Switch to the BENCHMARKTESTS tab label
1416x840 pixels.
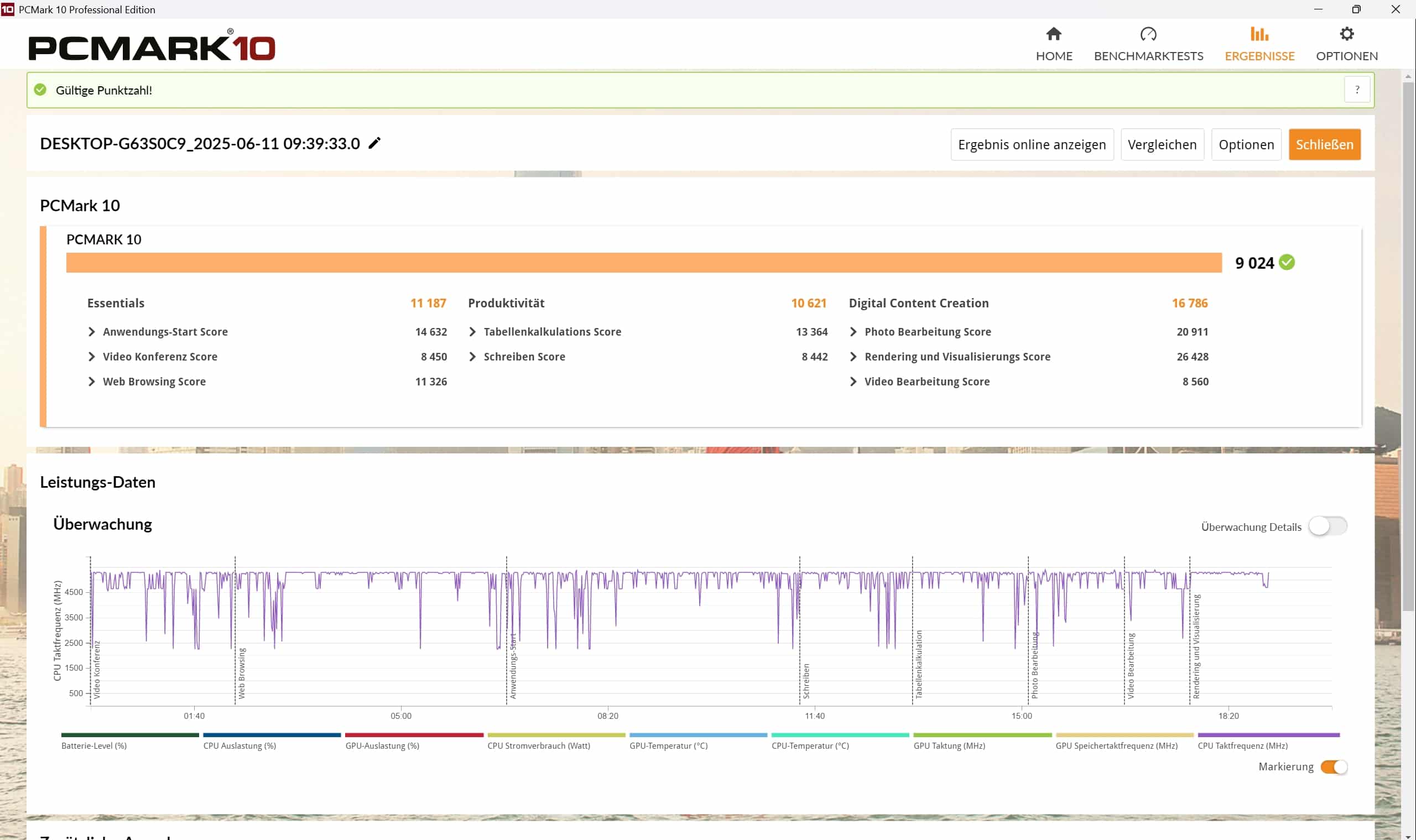(x=1148, y=56)
